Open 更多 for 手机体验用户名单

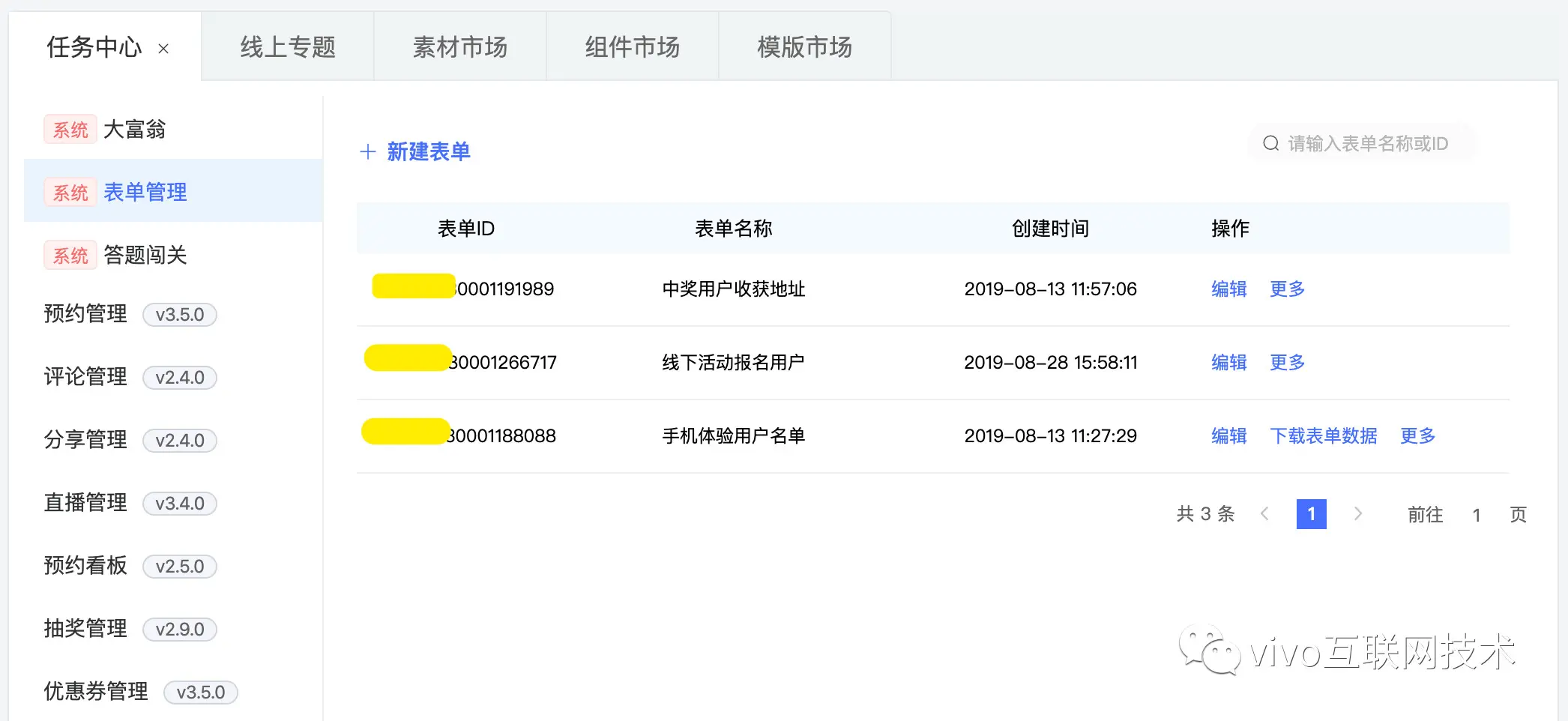[x=1418, y=435]
